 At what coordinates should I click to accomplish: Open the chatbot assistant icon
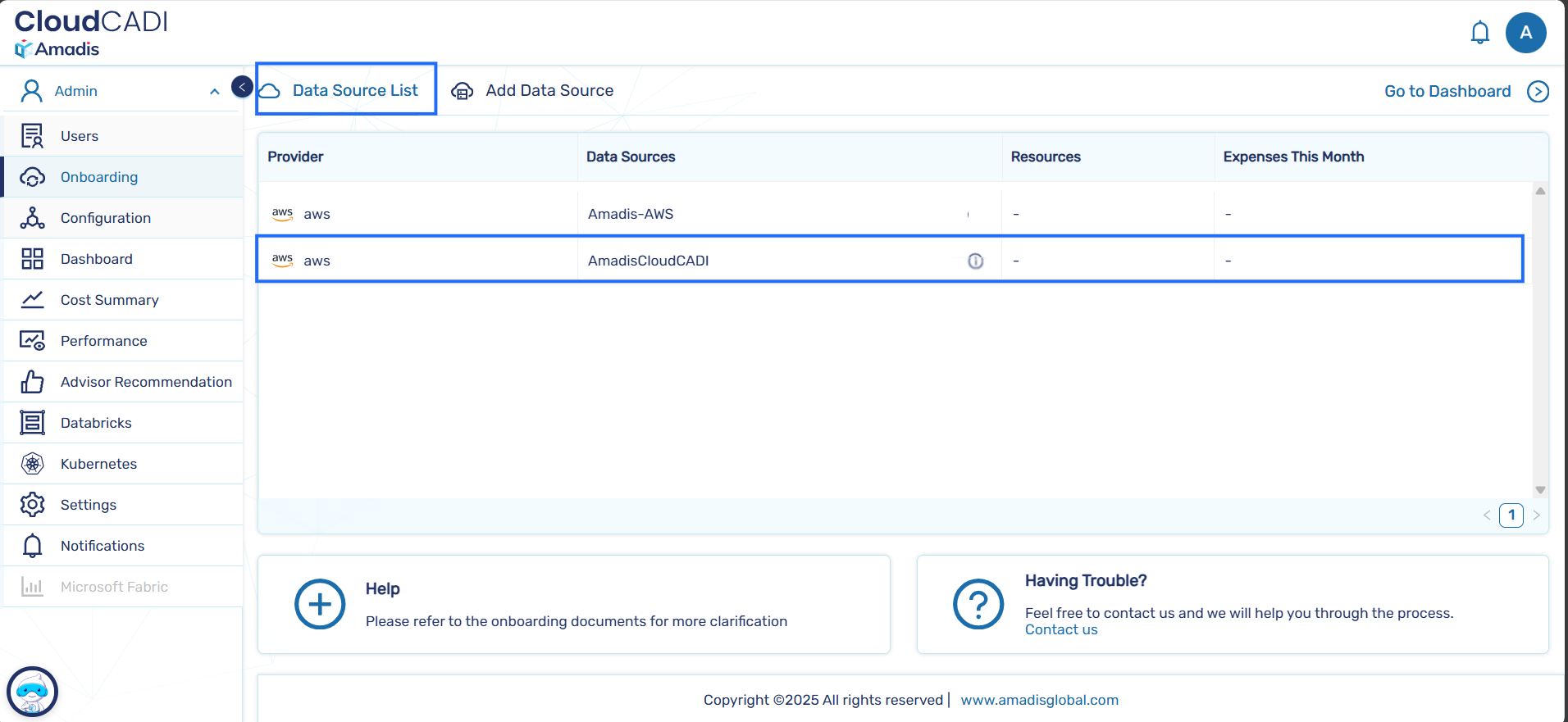click(x=32, y=692)
